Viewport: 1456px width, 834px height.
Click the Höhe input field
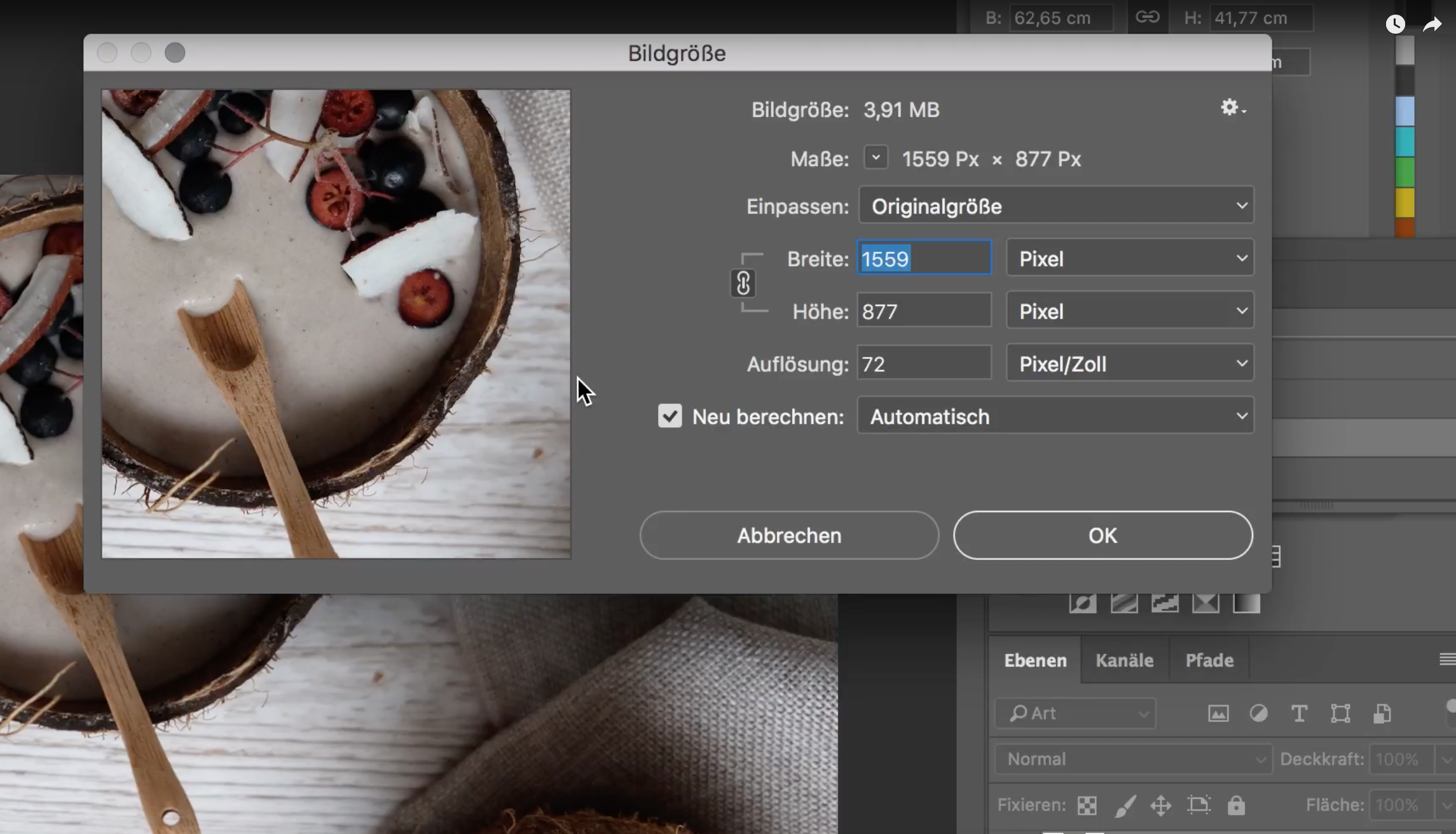tap(923, 312)
